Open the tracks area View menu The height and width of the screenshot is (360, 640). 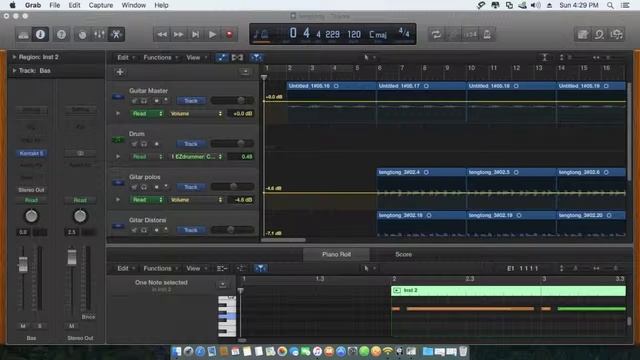coord(196,58)
